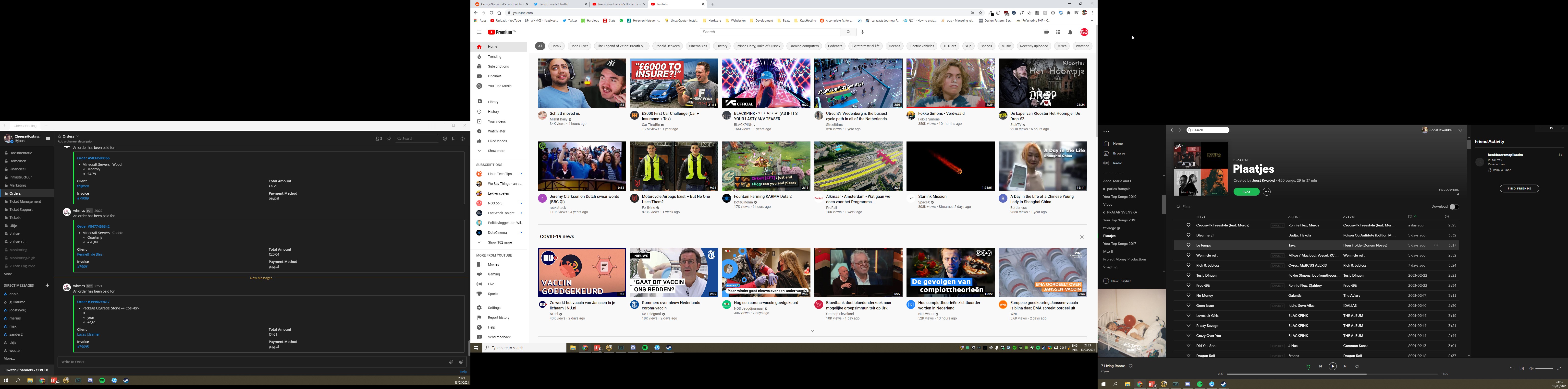Open the Spotify play queue icon
This screenshot has height=389, width=1568.
pyautogui.click(x=1512, y=368)
